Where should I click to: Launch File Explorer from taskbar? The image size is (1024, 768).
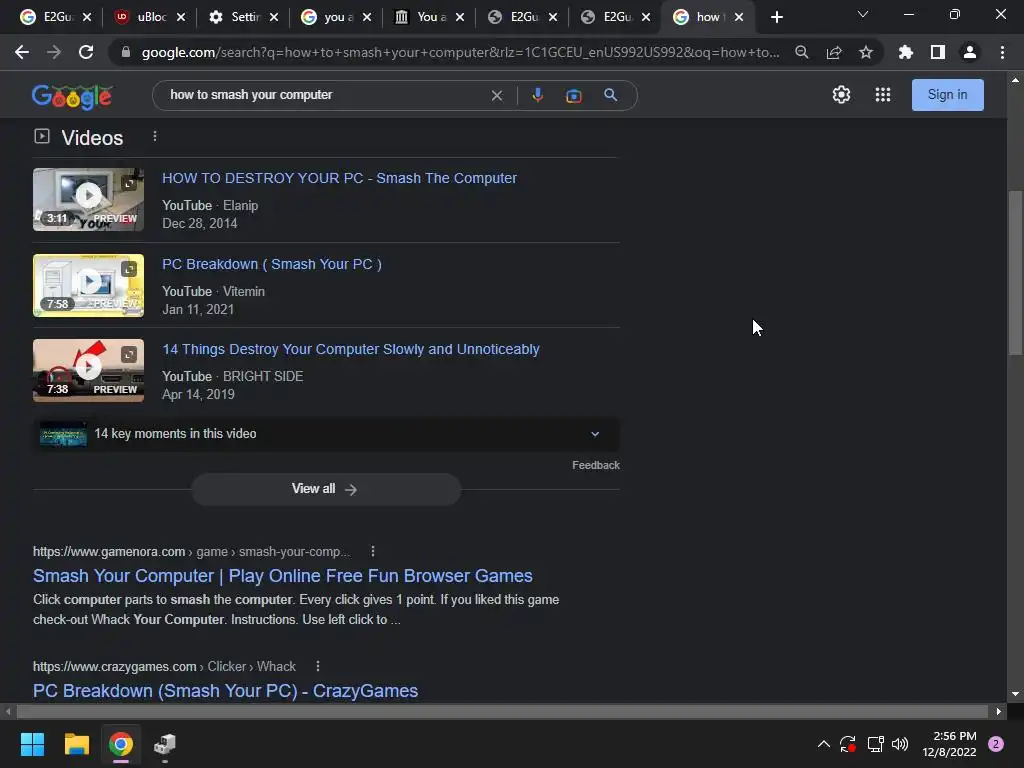[x=76, y=744]
